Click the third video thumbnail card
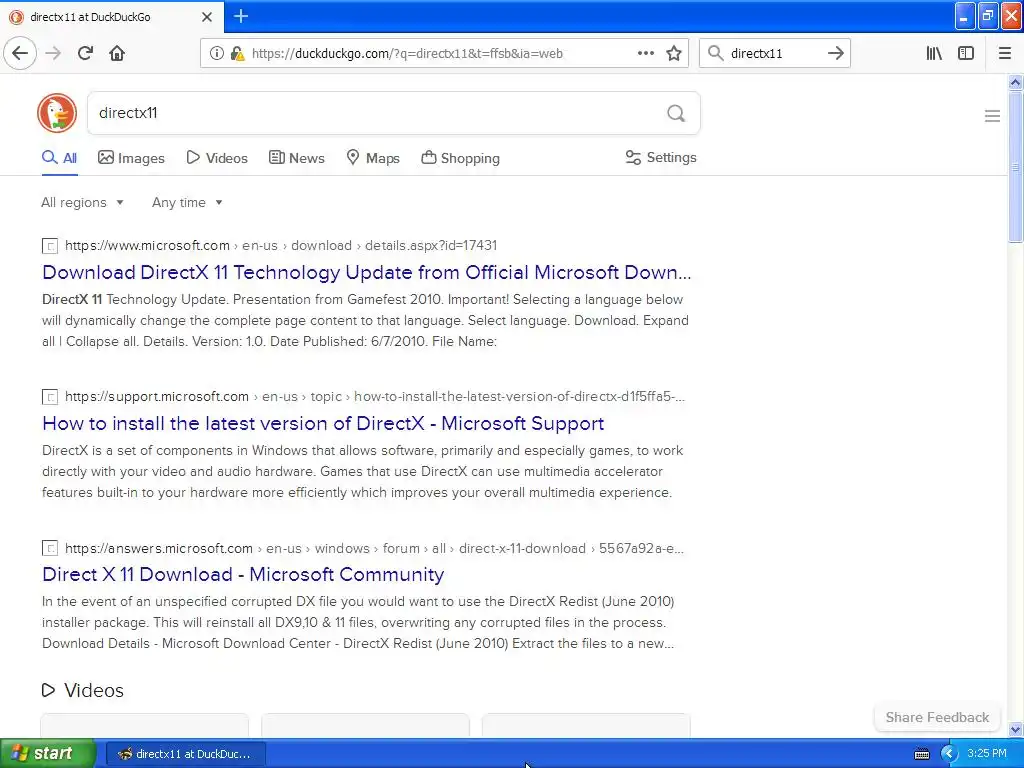Image resolution: width=1024 pixels, height=768 pixels. pyautogui.click(x=586, y=726)
